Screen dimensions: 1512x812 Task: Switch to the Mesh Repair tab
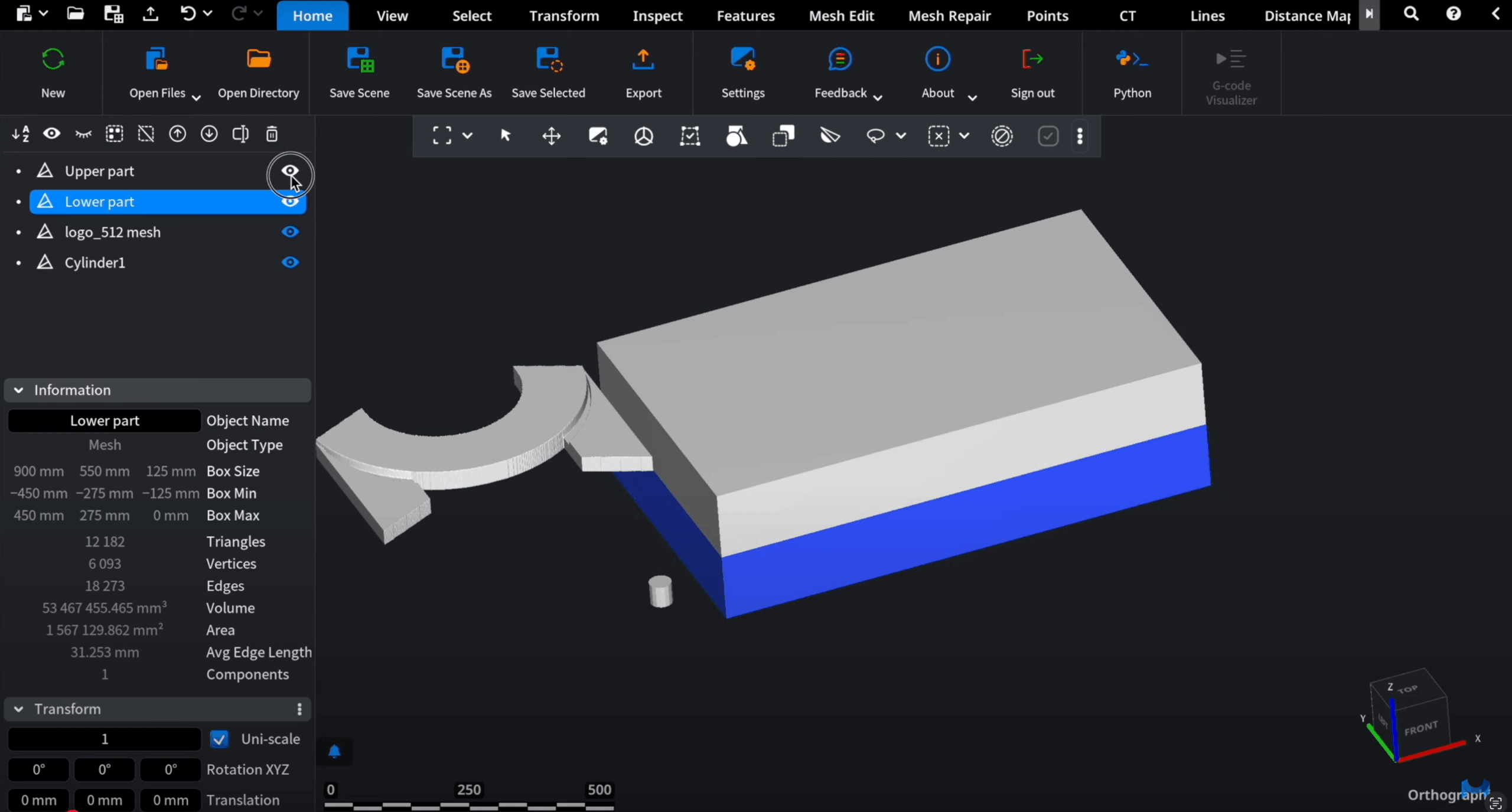[949, 16]
